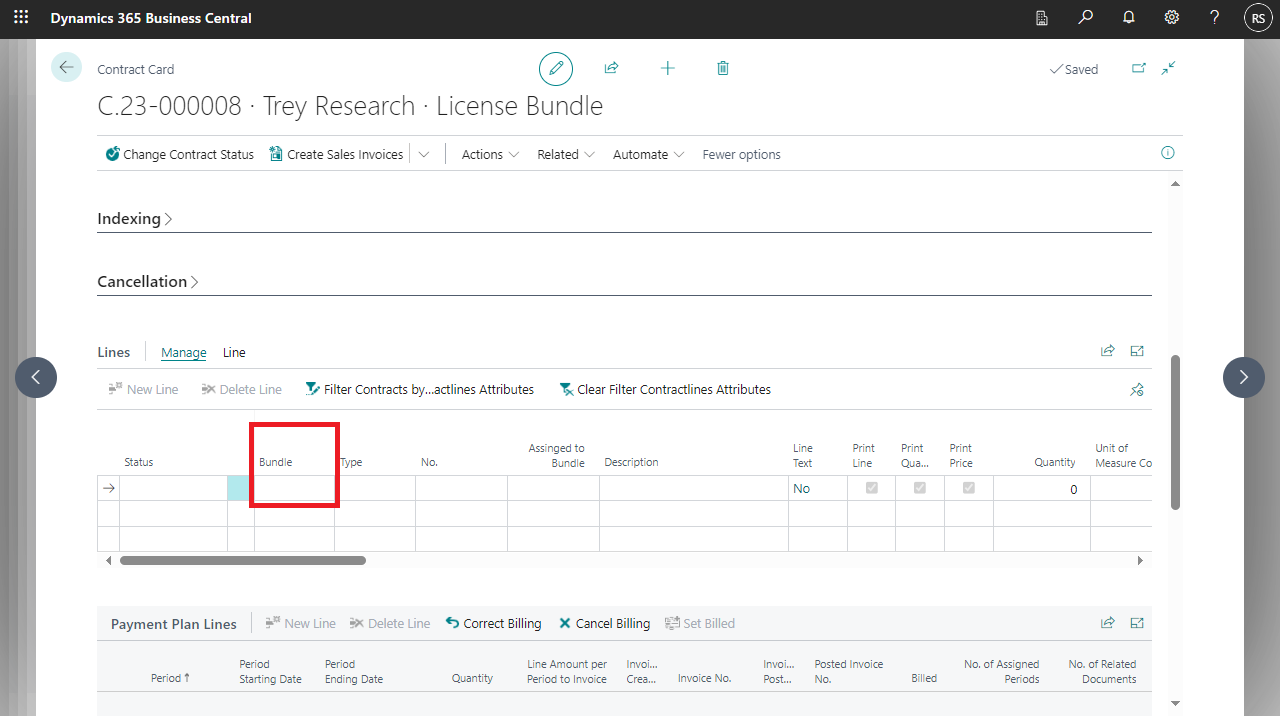Viewport: 1280px width, 716px height.
Task: Toggle the Print Line checkbox
Action: tap(872, 488)
